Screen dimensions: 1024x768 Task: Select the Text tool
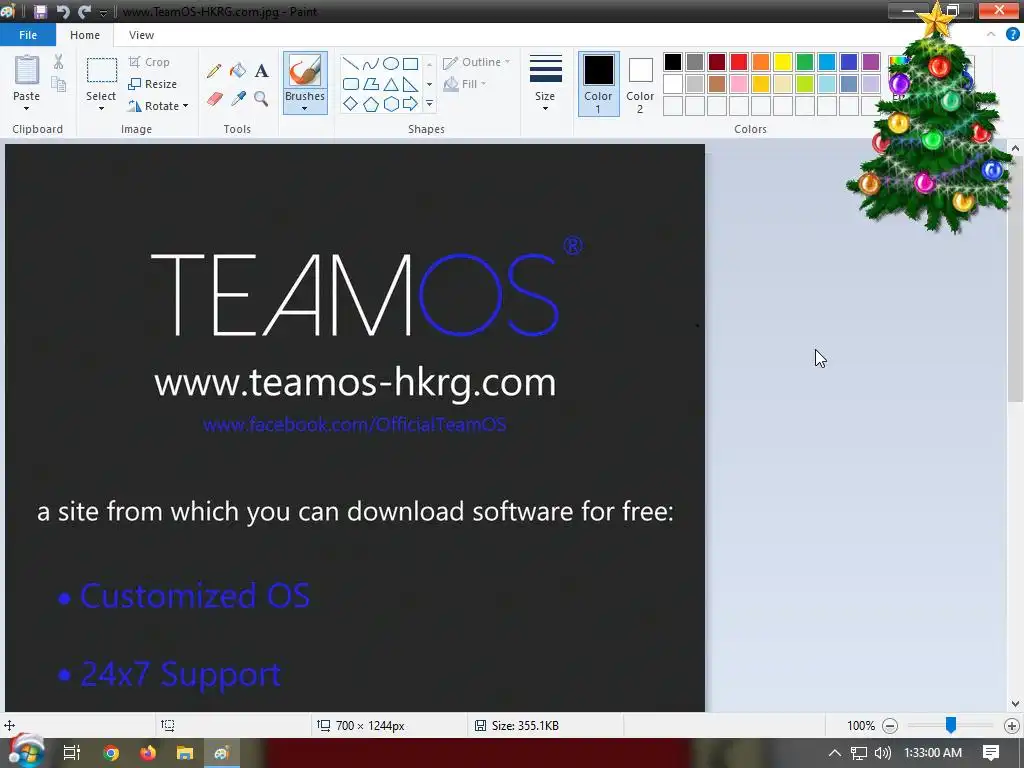click(261, 71)
